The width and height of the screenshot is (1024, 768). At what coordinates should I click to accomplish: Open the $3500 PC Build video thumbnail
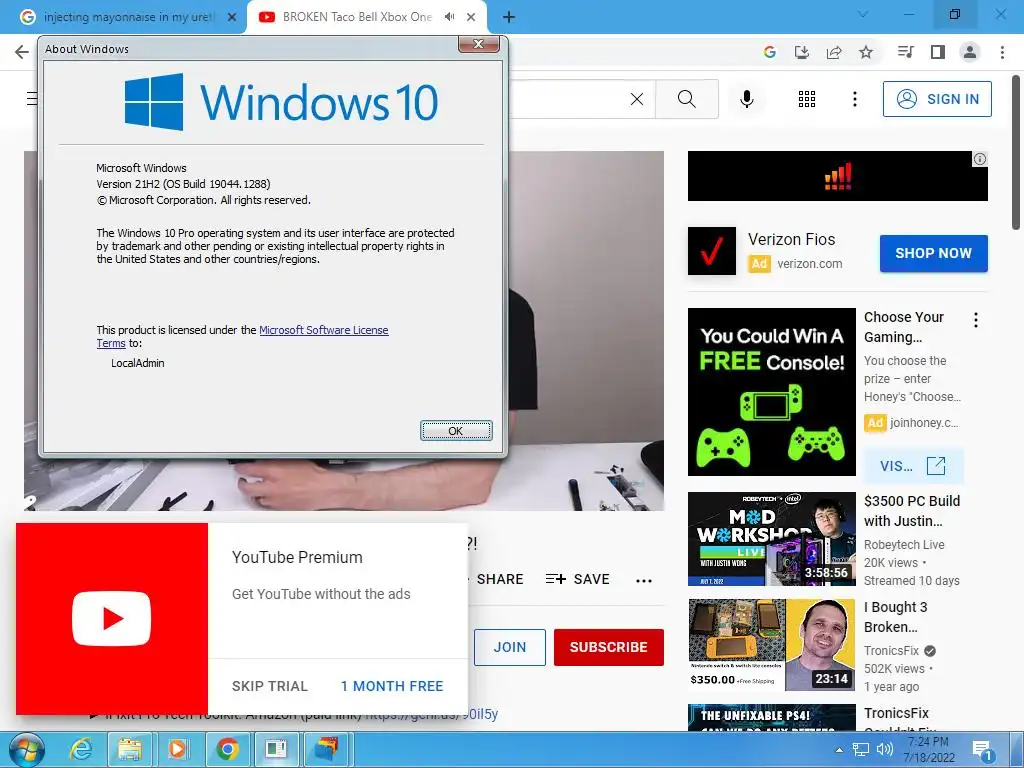(x=771, y=539)
